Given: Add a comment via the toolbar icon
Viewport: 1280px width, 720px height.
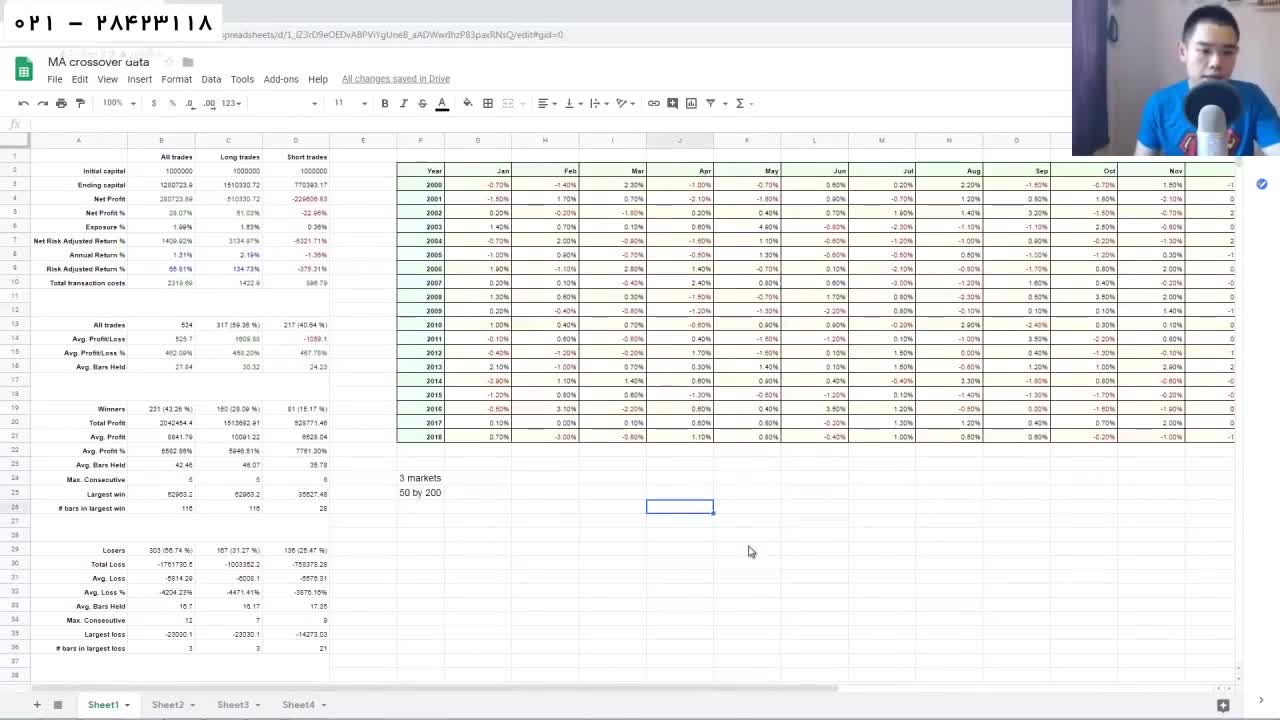Looking at the screenshot, I should coord(672,103).
